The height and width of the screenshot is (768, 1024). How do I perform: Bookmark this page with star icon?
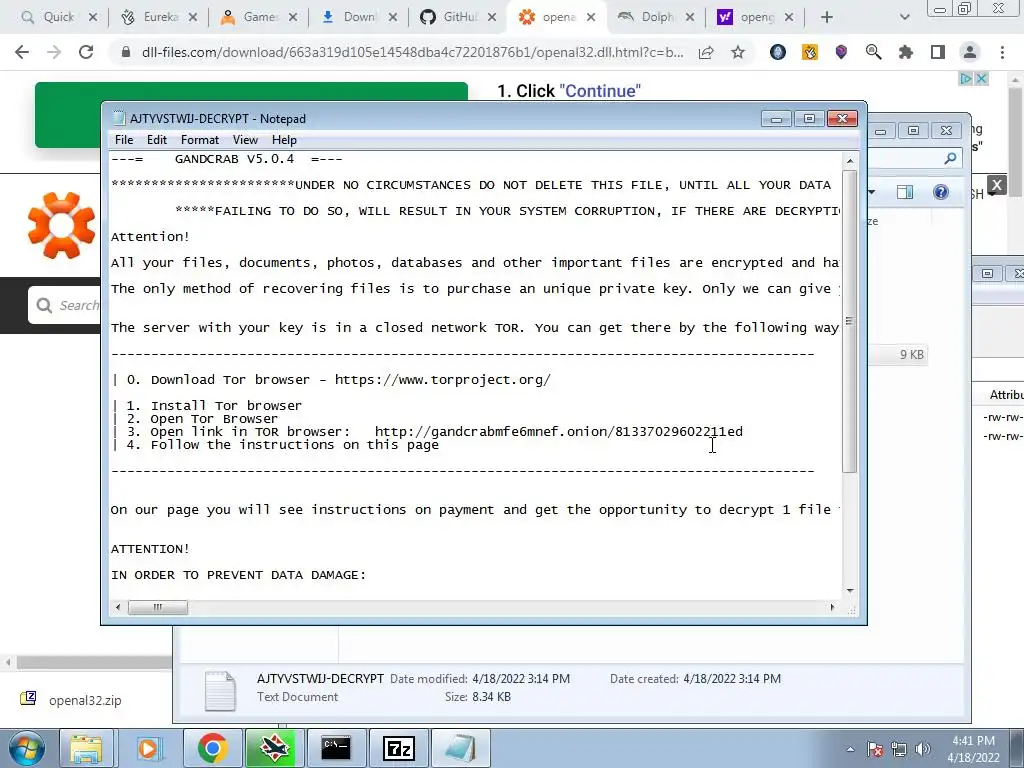[x=738, y=52]
